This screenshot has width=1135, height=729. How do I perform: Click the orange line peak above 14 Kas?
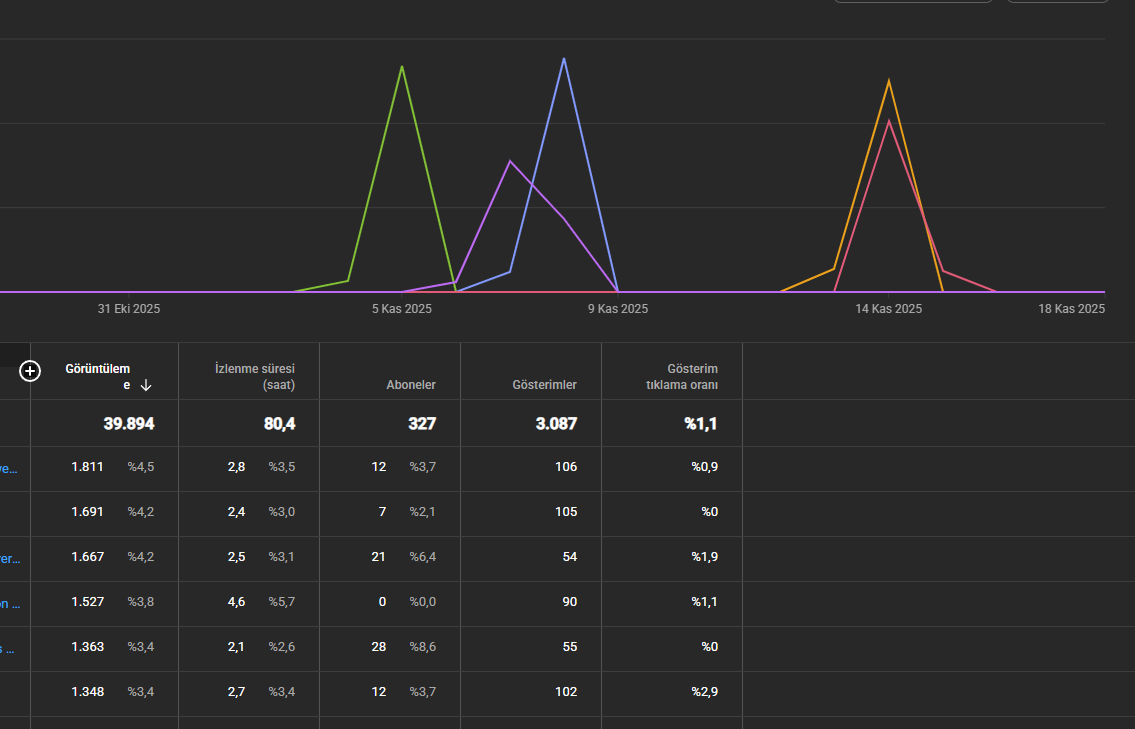click(x=889, y=80)
